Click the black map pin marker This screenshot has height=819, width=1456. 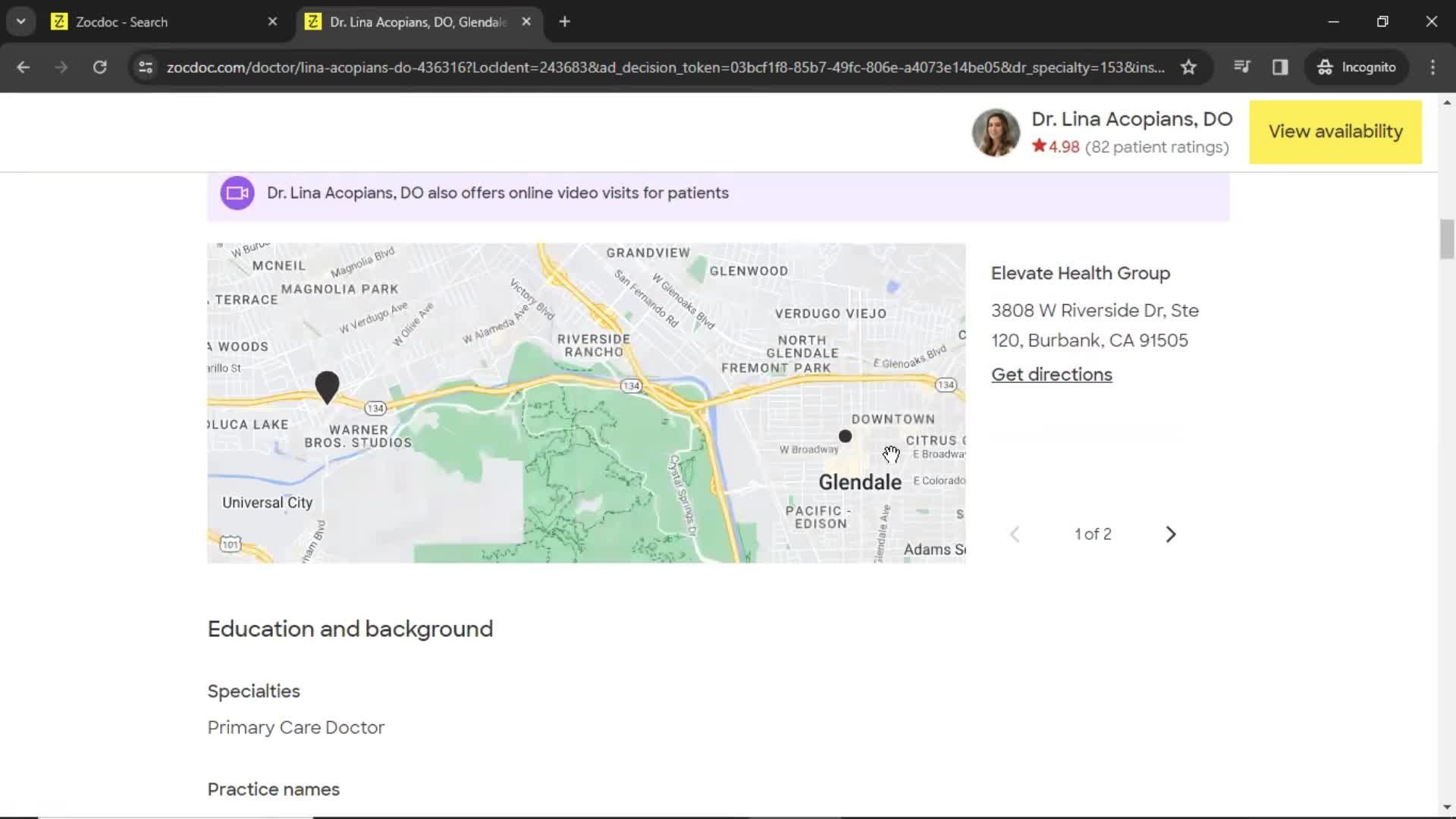point(327,387)
